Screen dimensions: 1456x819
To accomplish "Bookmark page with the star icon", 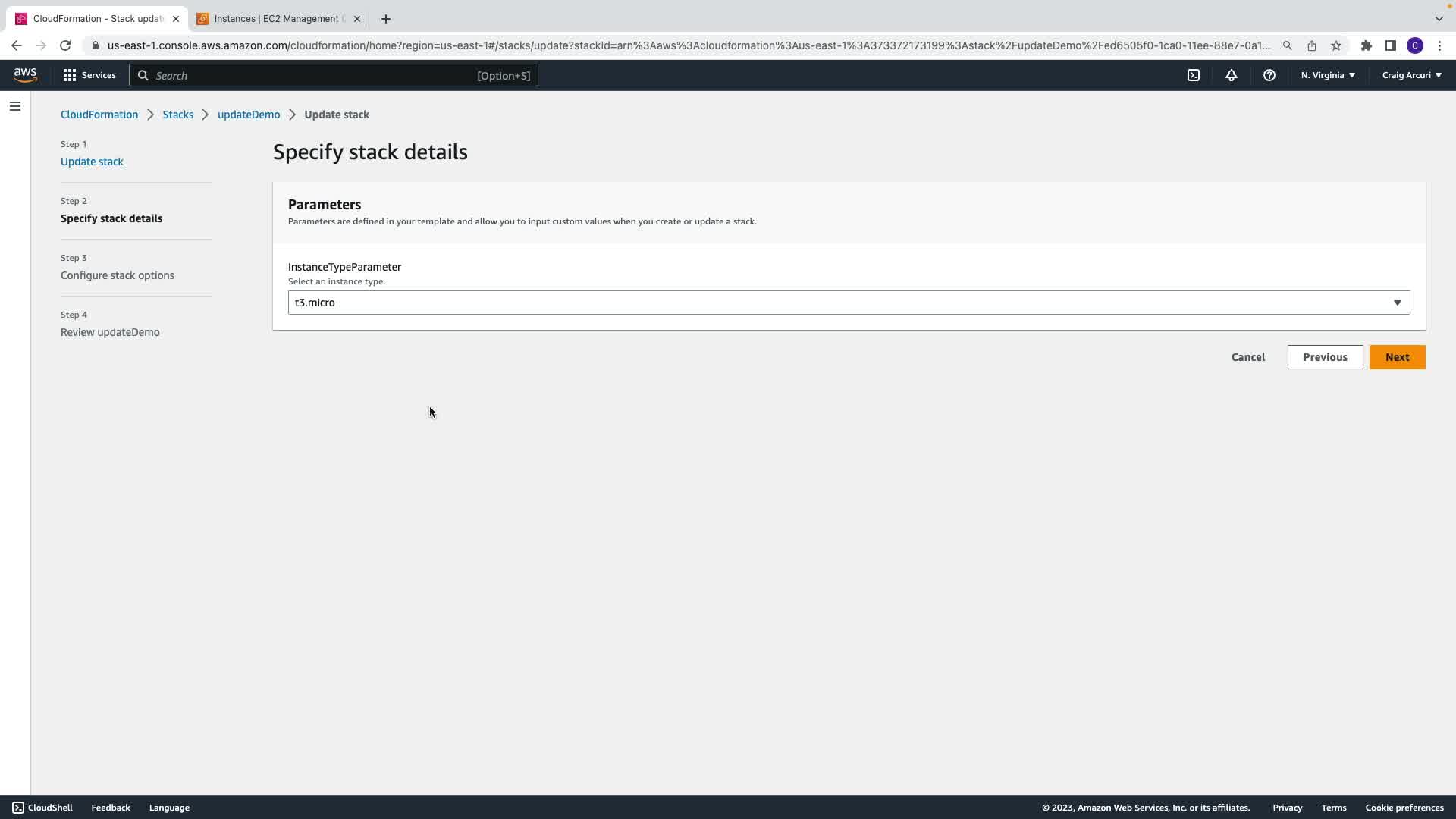I will click(1336, 45).
